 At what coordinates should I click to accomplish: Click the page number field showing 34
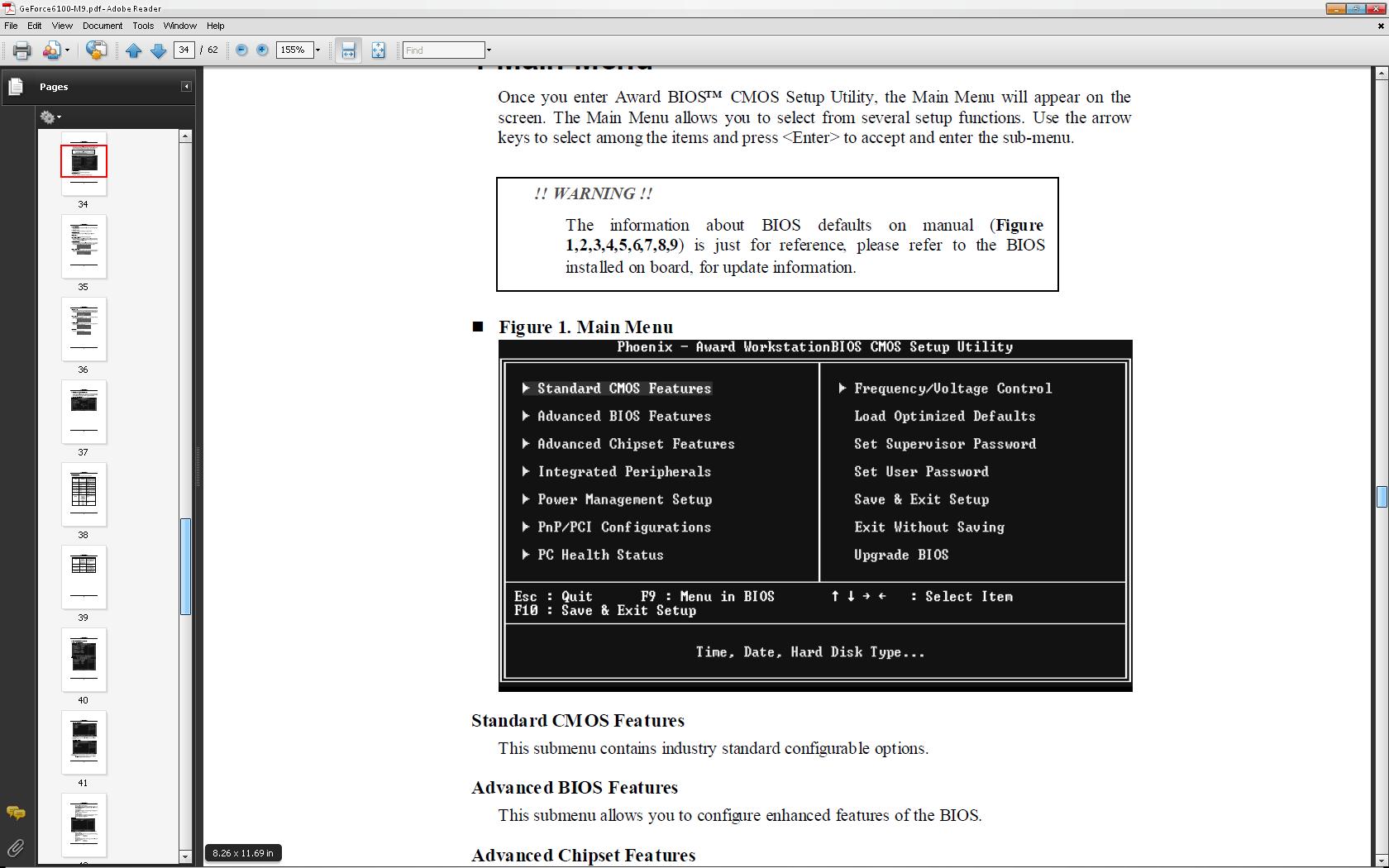click(x=184, y=50)
